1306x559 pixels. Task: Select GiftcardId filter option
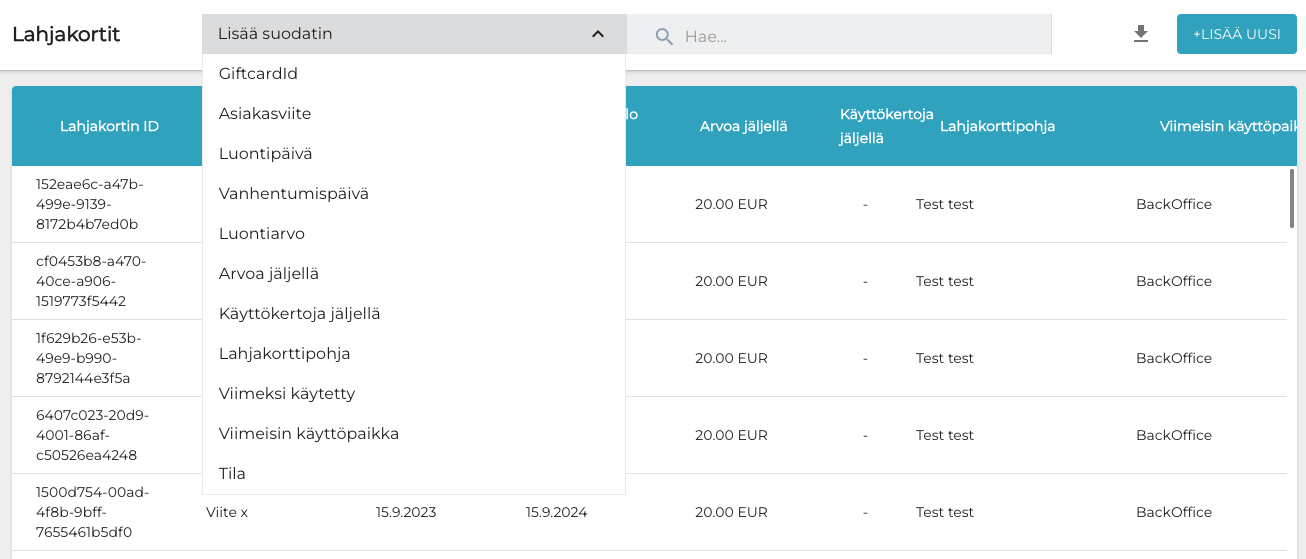[x=258, y=74]
